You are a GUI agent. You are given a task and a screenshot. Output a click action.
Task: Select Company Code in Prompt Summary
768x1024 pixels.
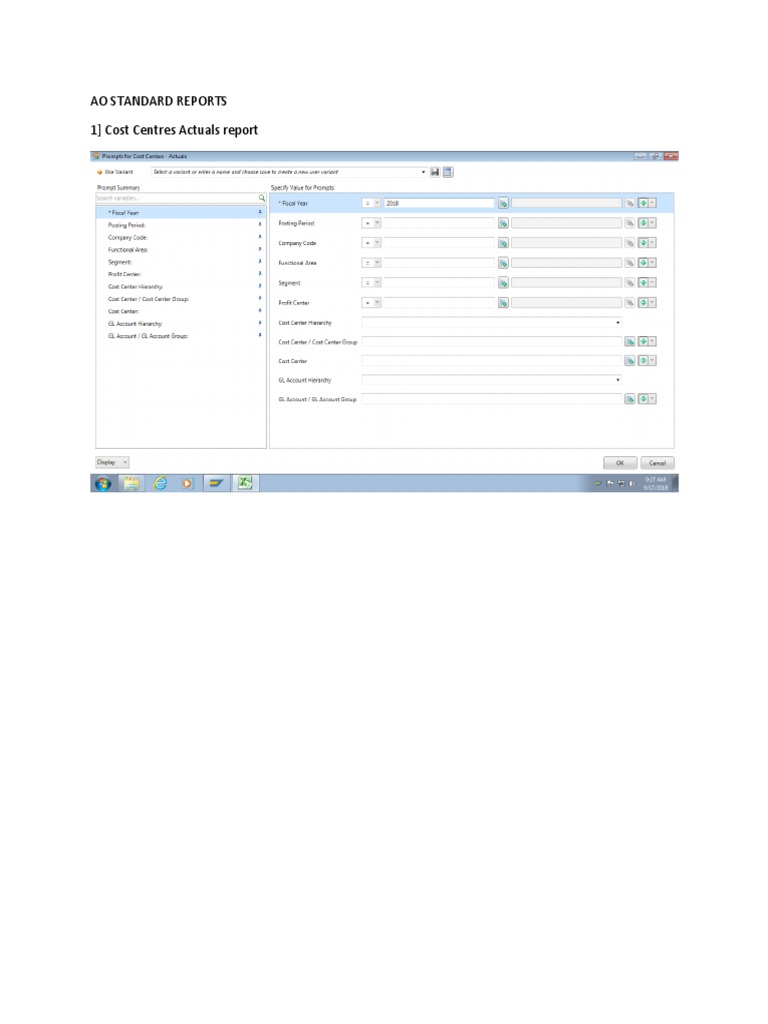coord(181,238)
